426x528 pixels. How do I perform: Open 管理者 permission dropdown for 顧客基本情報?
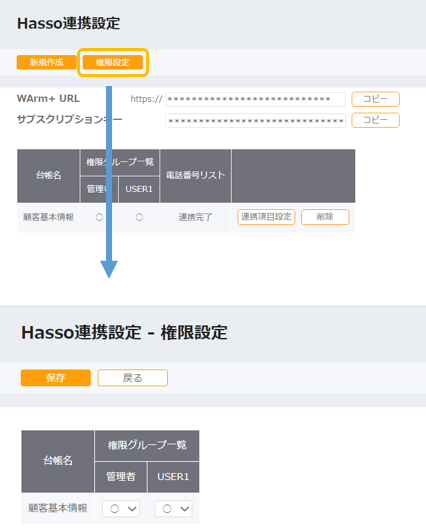tap(121, 509)
